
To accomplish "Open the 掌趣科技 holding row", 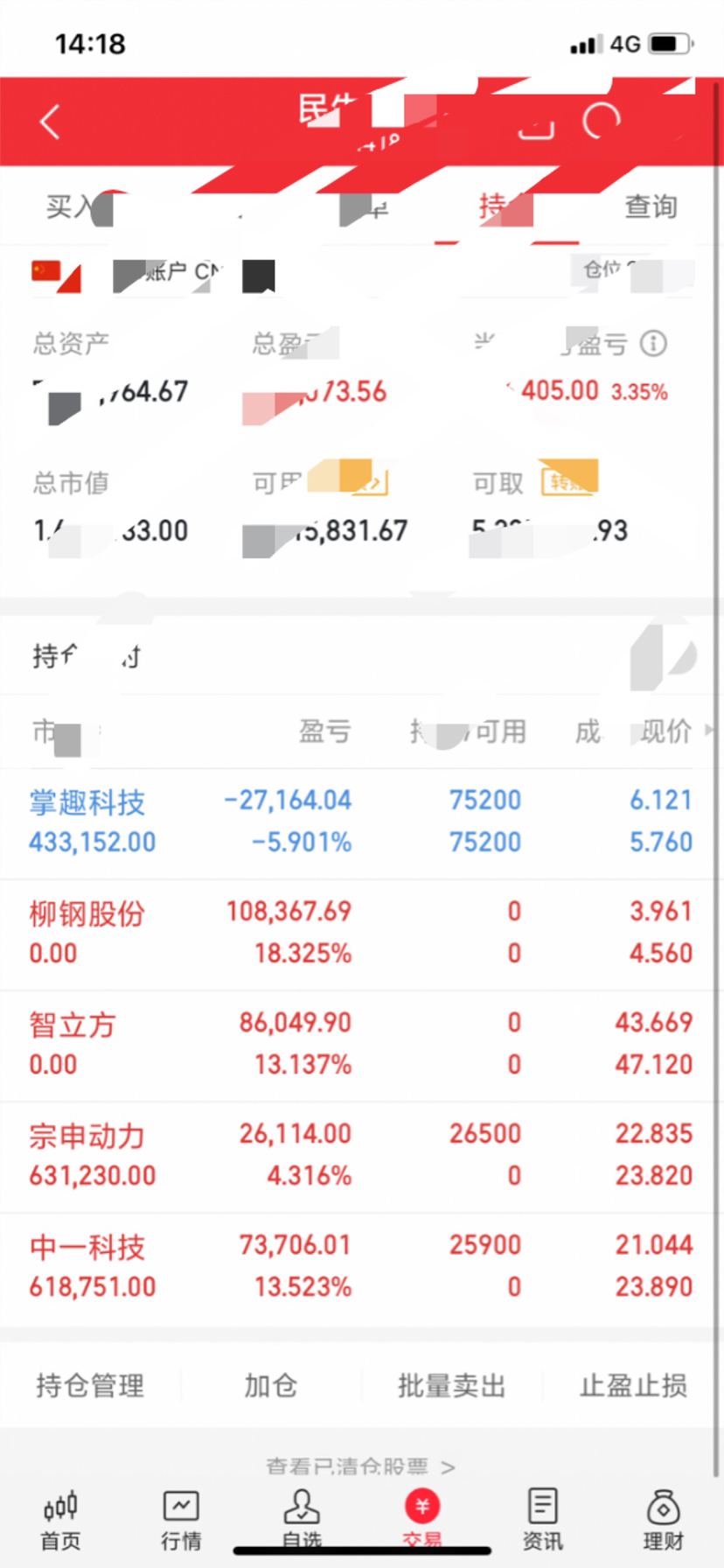I will tap(362, 822).
